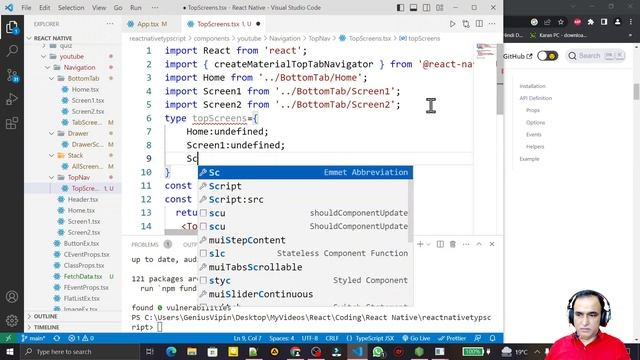Image resolution: width=640 pixels, height=360 pixels.
Task: Click the suggestion list scrollbar
Action: tap(410, 210)
